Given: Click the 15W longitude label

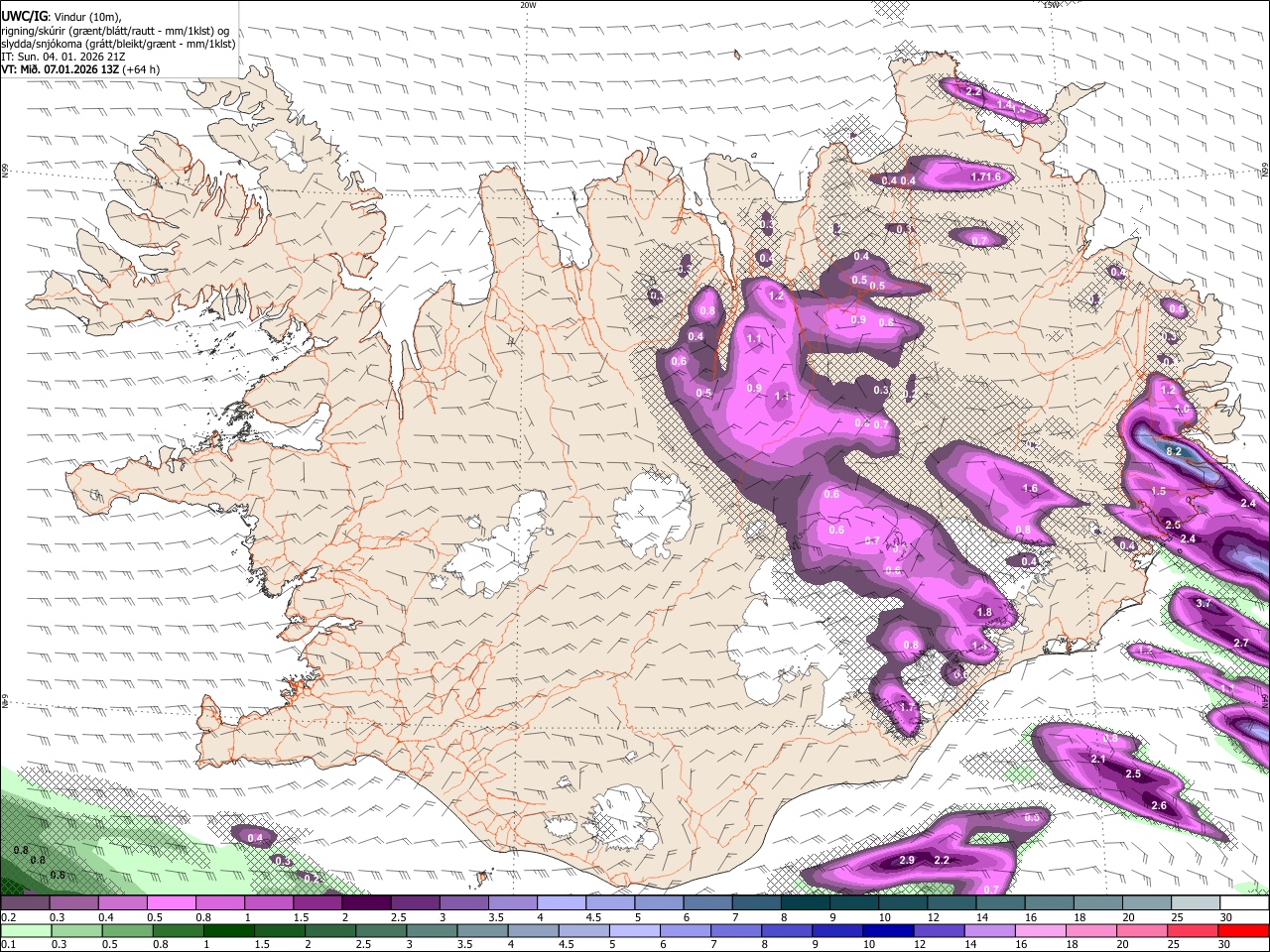Looking at the screenshot, I should pyautogui.click(x=1052, y=5).
